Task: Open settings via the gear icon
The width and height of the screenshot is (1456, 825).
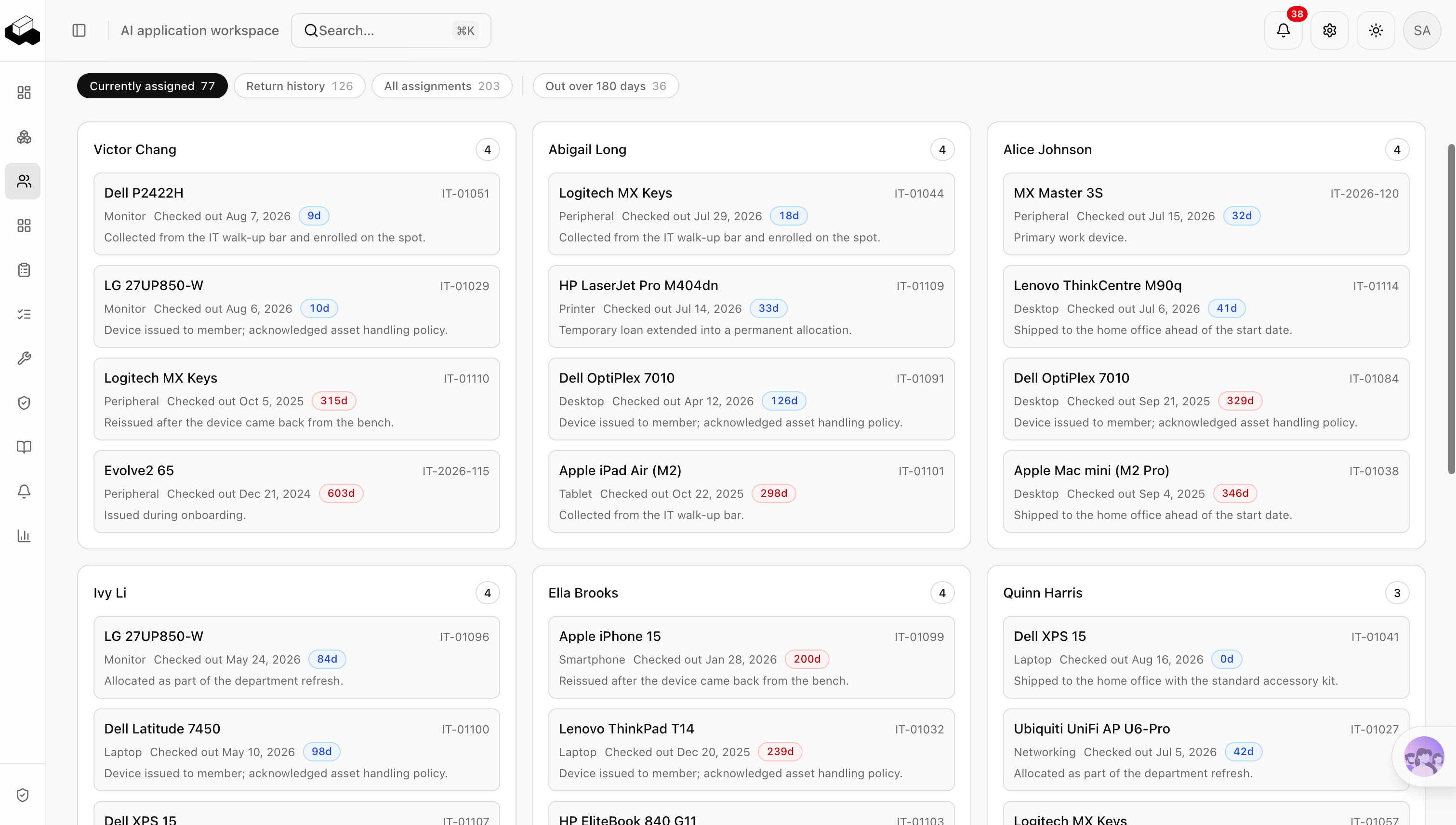Action: coord(1330,30)
